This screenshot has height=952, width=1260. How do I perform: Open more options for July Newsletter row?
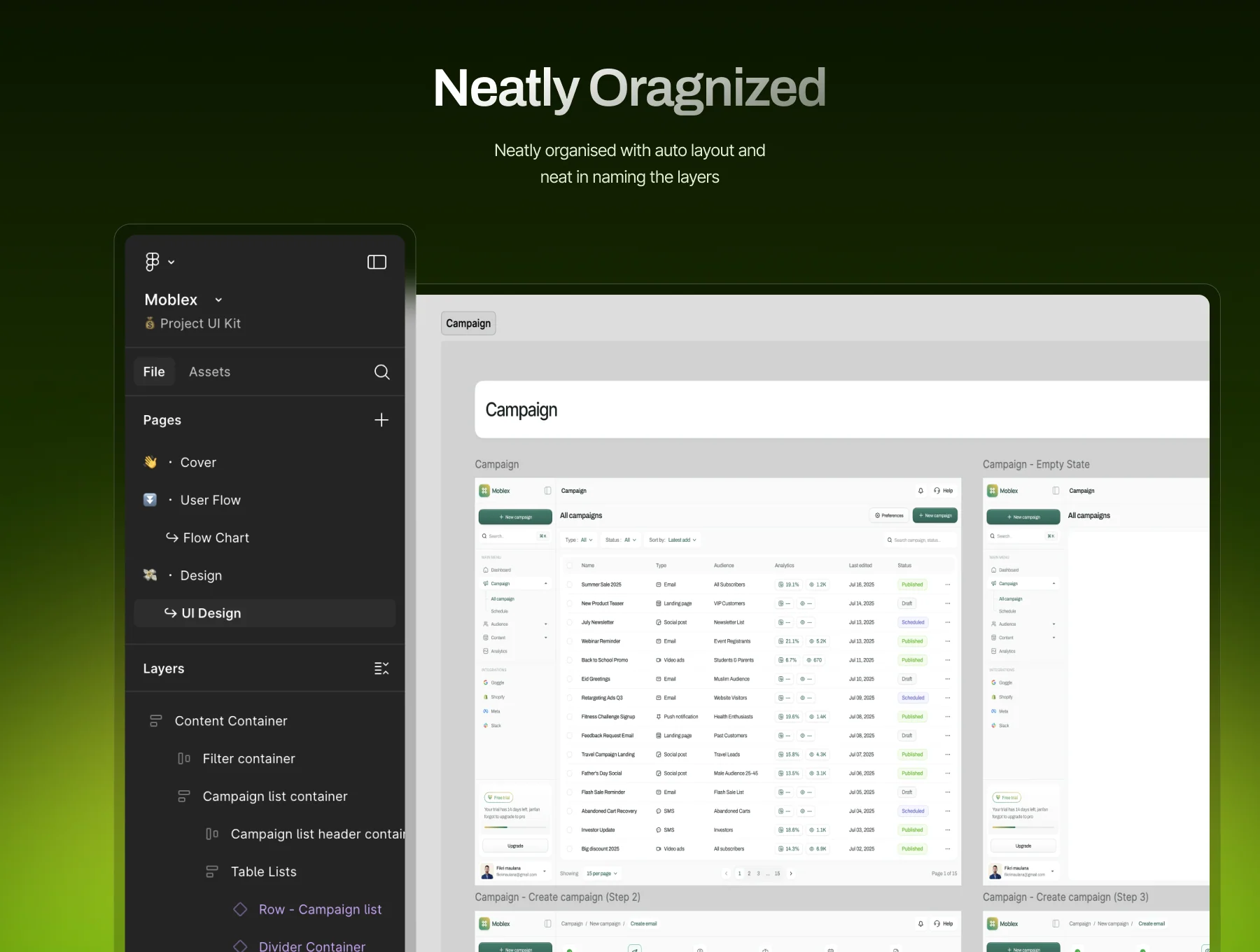pyautogui.click(x=948, y=622)
